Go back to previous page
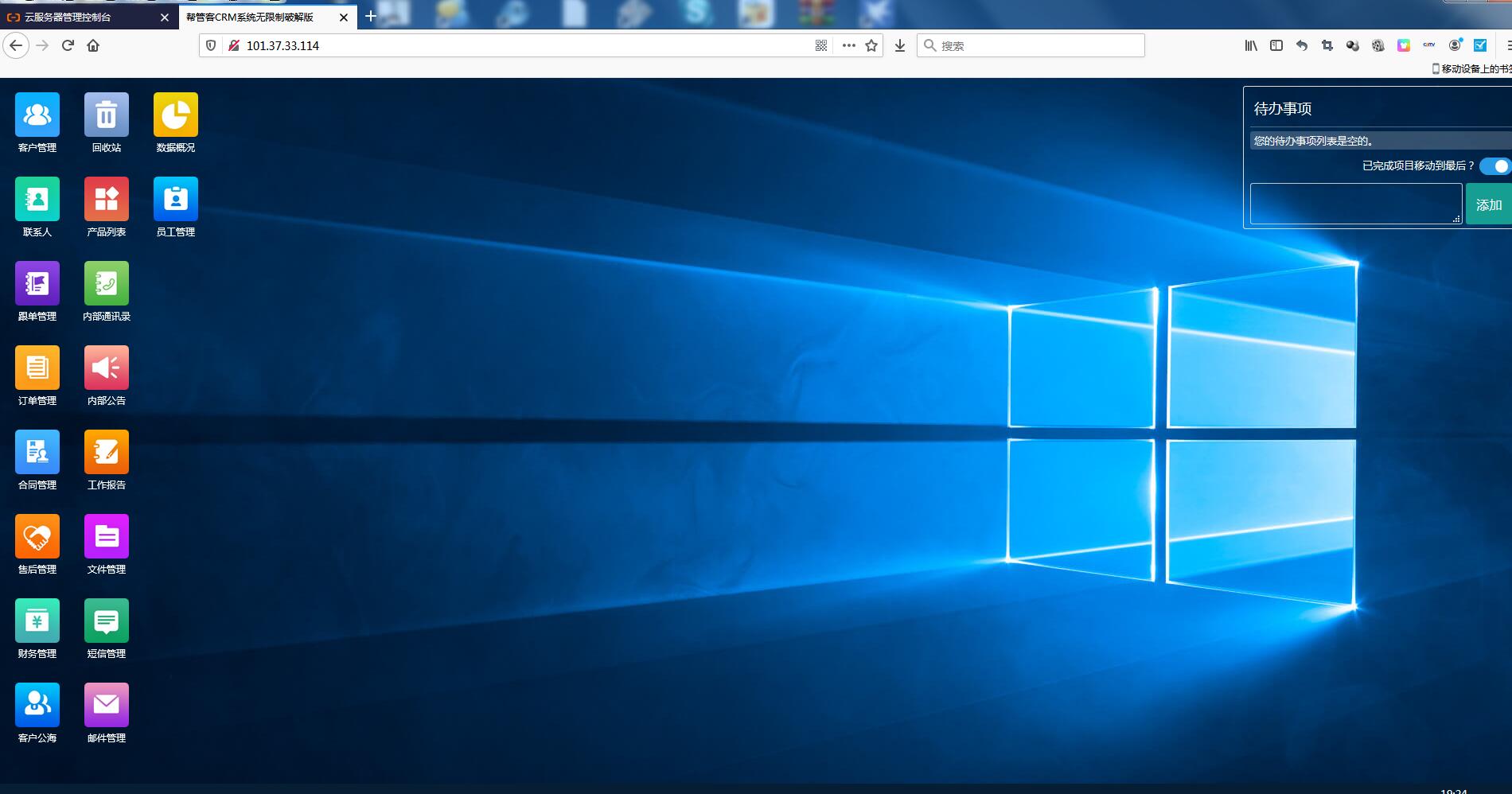 pos(16,45)
